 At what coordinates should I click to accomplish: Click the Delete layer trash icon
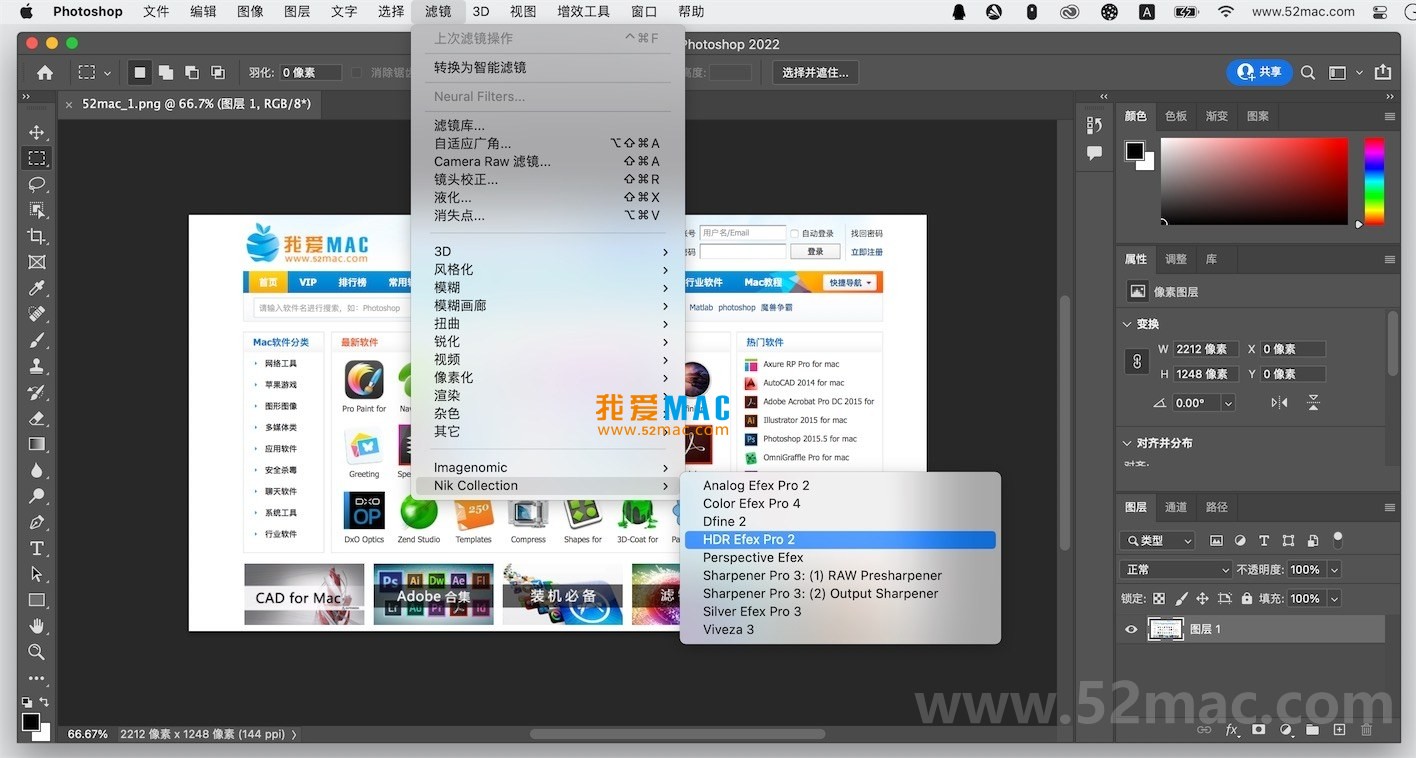(x=1366, y=731)
